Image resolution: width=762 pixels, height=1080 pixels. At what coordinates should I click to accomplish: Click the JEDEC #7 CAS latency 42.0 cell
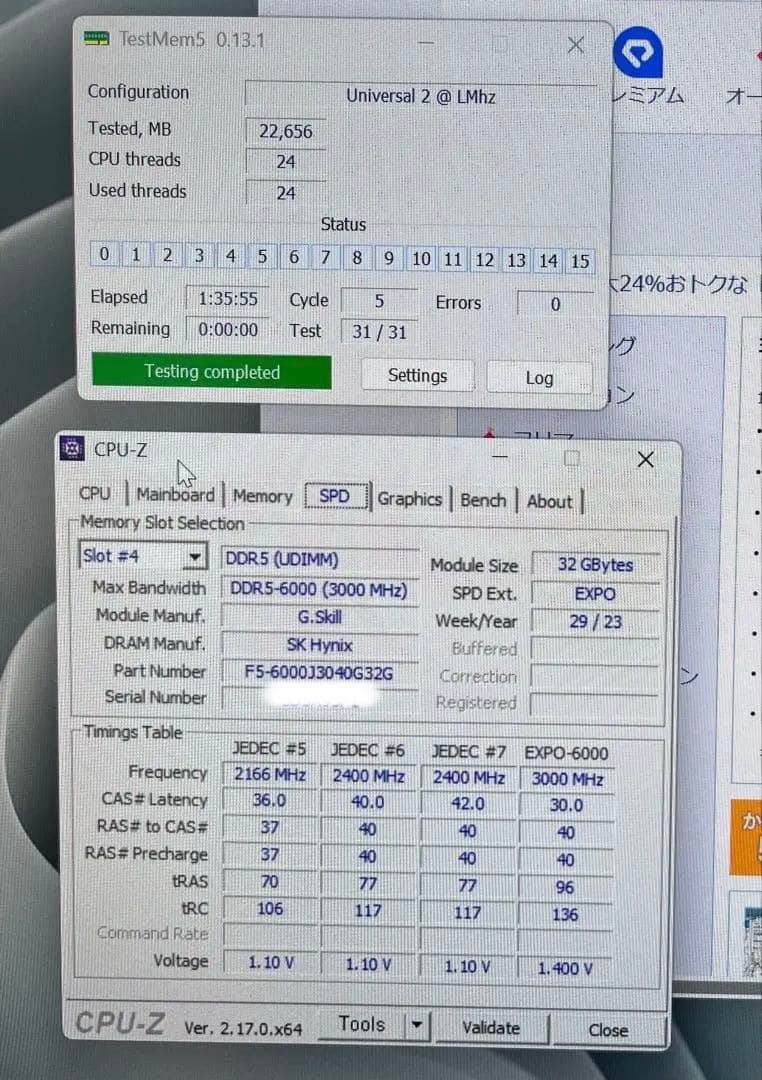468,804
